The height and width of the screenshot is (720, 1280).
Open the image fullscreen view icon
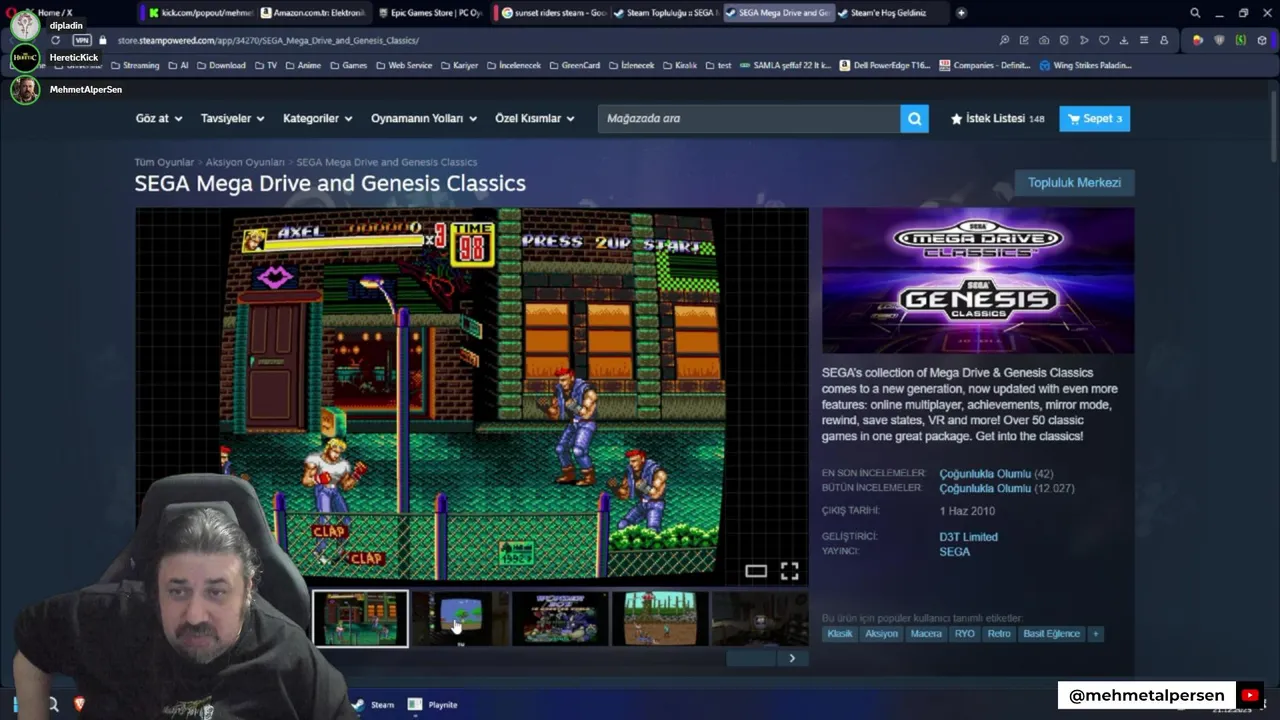click(790, 571)
